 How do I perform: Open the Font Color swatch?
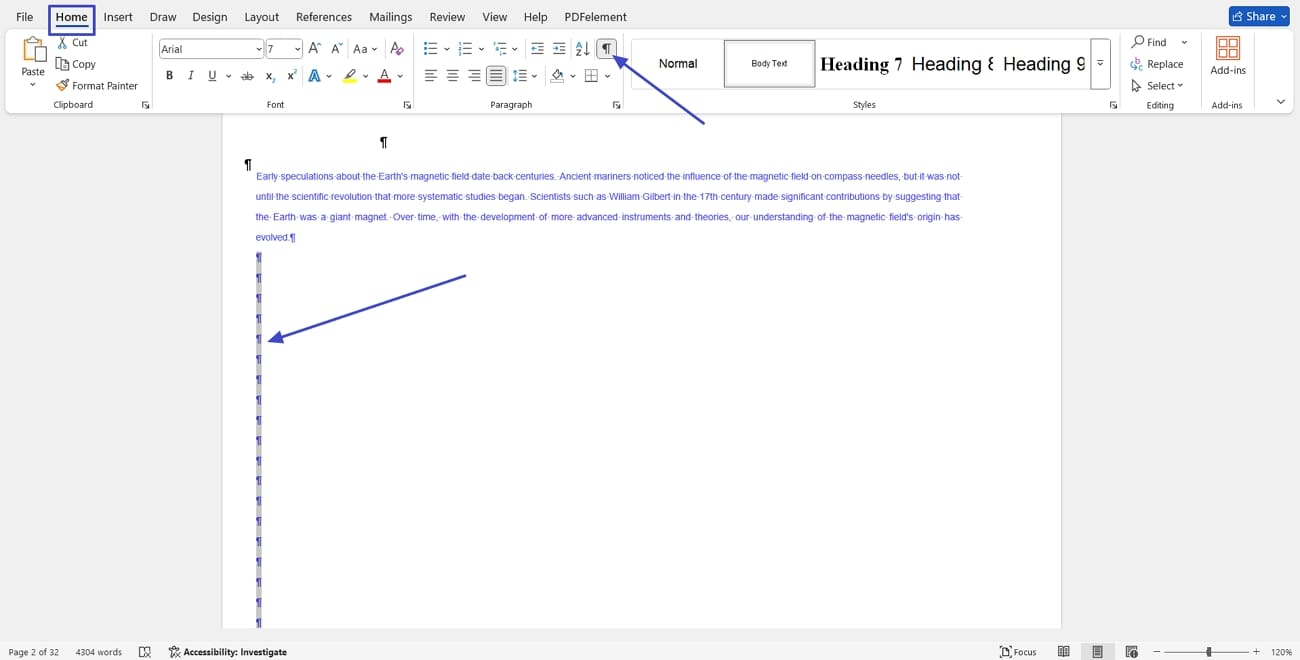coord(383,75)
